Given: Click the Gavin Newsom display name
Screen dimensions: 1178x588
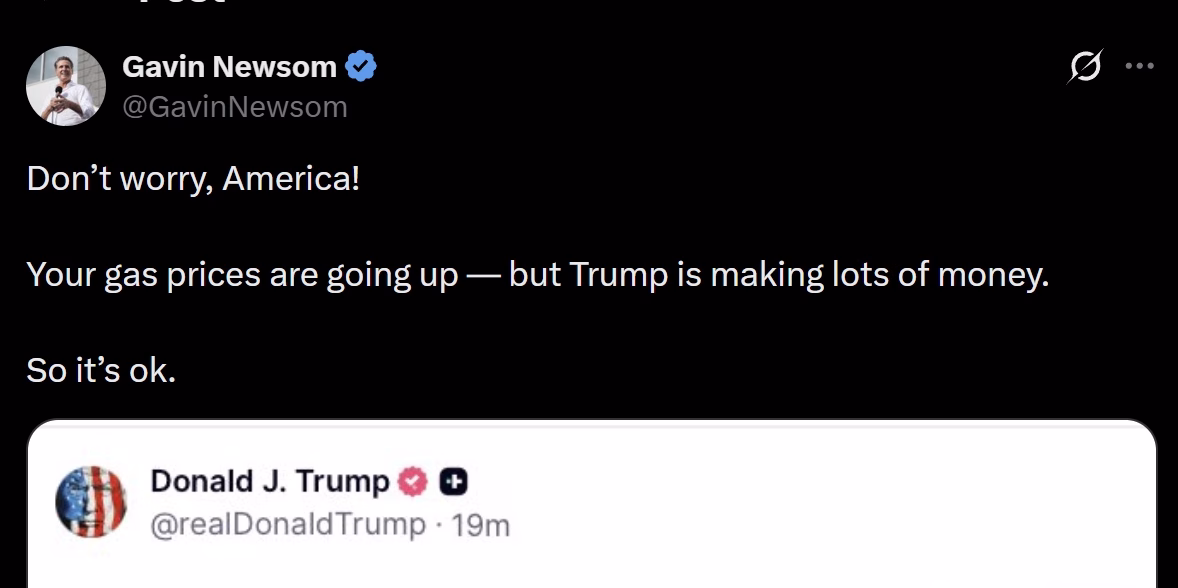Looking at the screenshot, I should 229,67.
